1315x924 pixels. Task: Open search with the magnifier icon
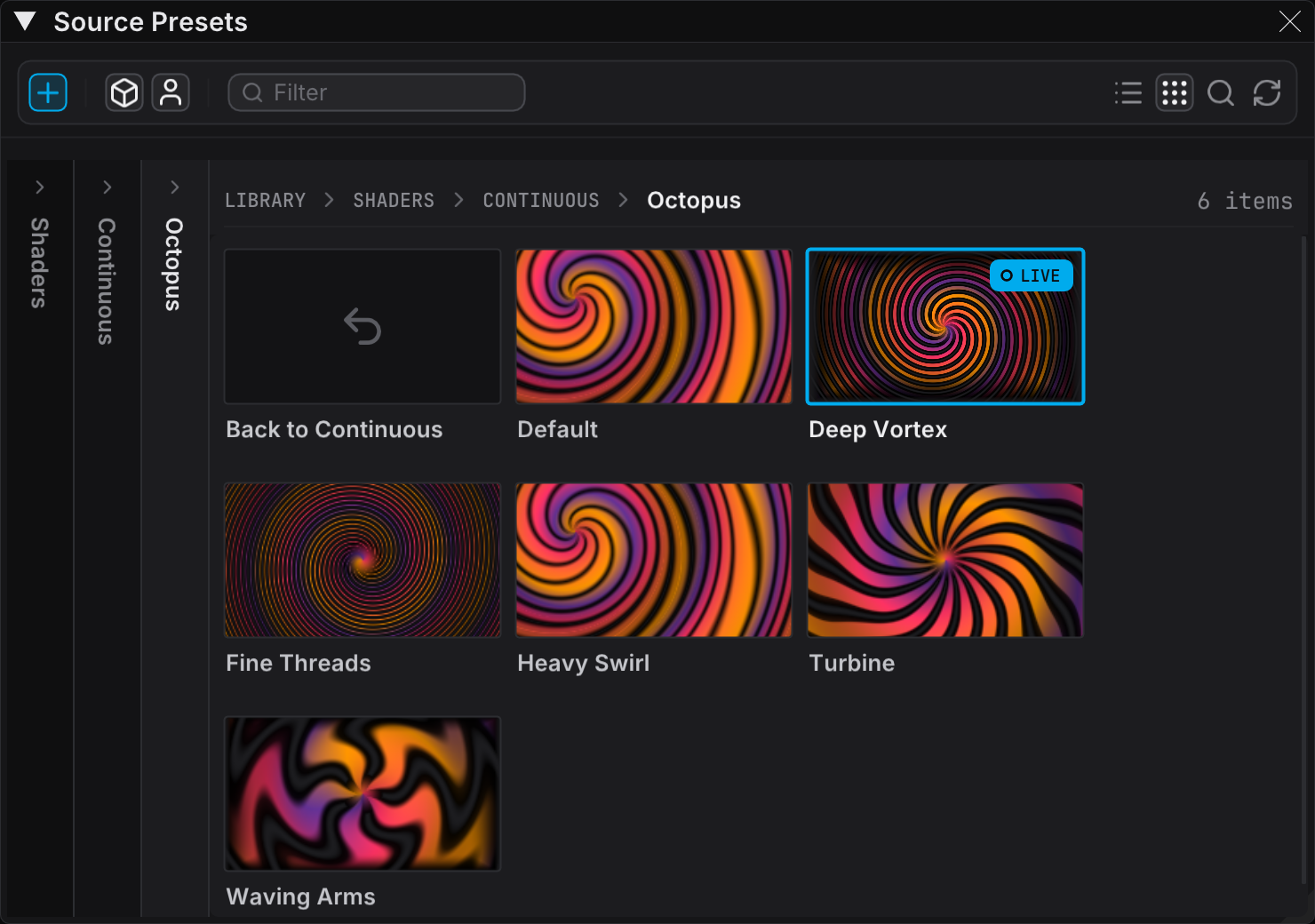[1221, 92]
